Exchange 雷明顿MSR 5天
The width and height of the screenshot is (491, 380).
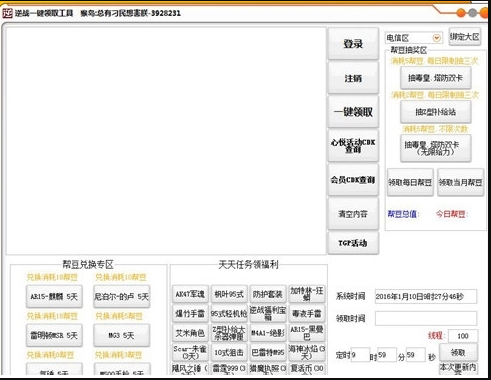(54, 335)
